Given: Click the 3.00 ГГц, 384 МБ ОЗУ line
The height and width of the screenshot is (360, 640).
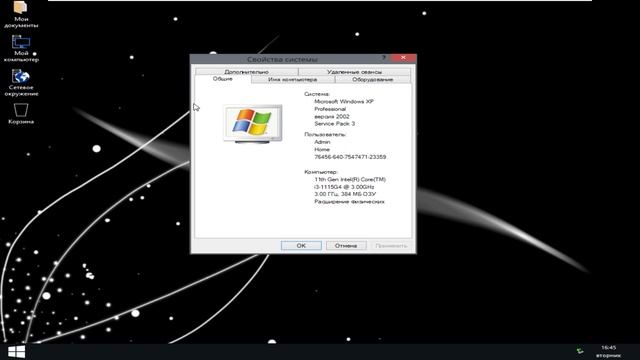Looking at the screenshot, I should click(x=345, y=194).
